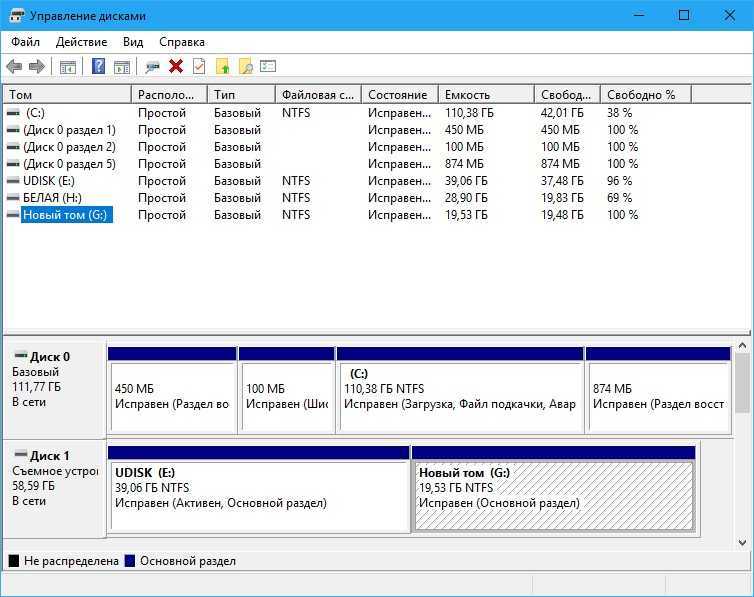Click the rightmost settings list toolbar icon
The width and height of the screenshot is (754, 597).
[x=268, y=66]
